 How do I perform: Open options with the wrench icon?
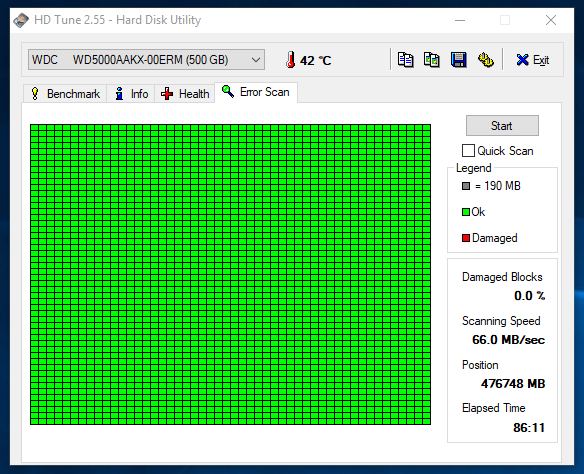[x=485, y=60]
